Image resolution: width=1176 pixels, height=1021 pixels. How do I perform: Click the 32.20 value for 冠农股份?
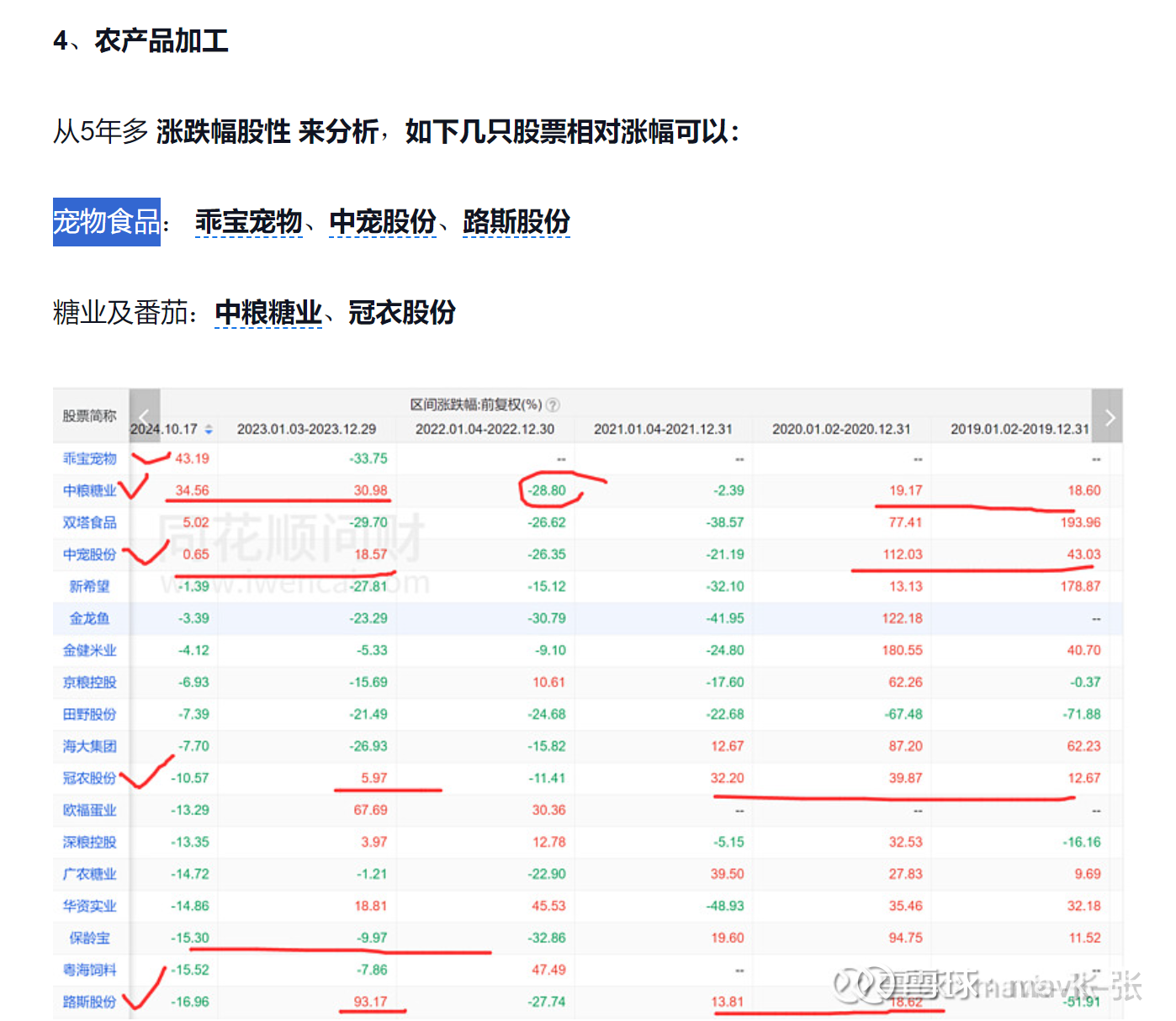pyautogui.click(x=728, y=778)
